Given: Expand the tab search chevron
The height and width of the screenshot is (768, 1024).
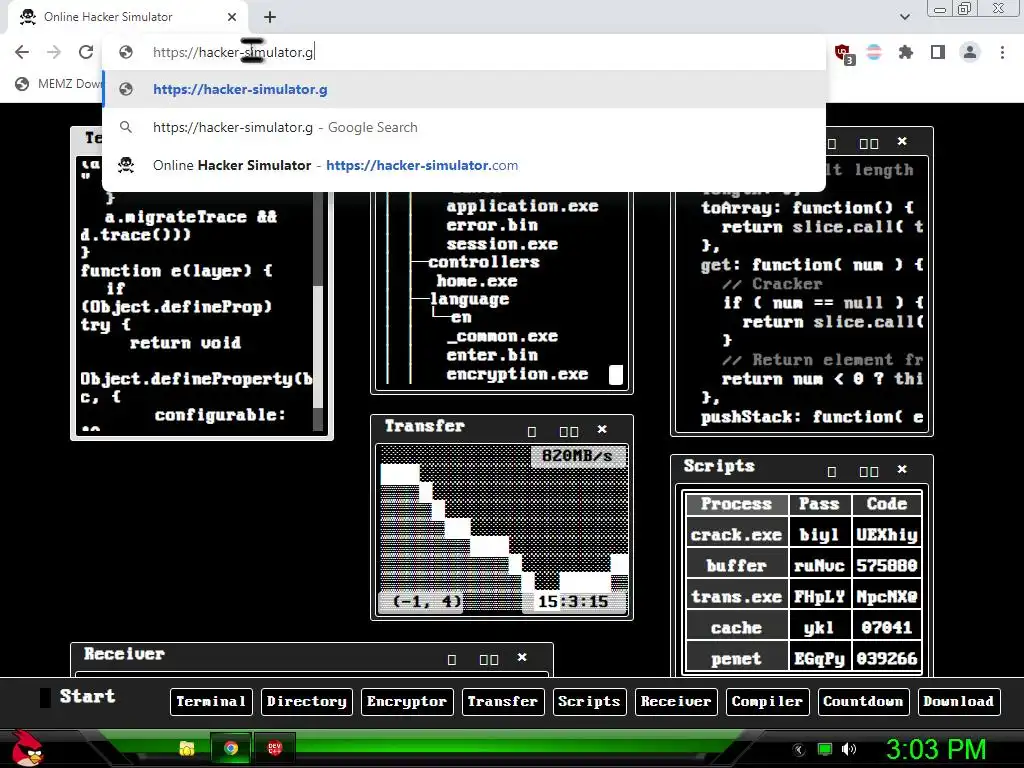Looking at the screenshot, I should 904,17.
